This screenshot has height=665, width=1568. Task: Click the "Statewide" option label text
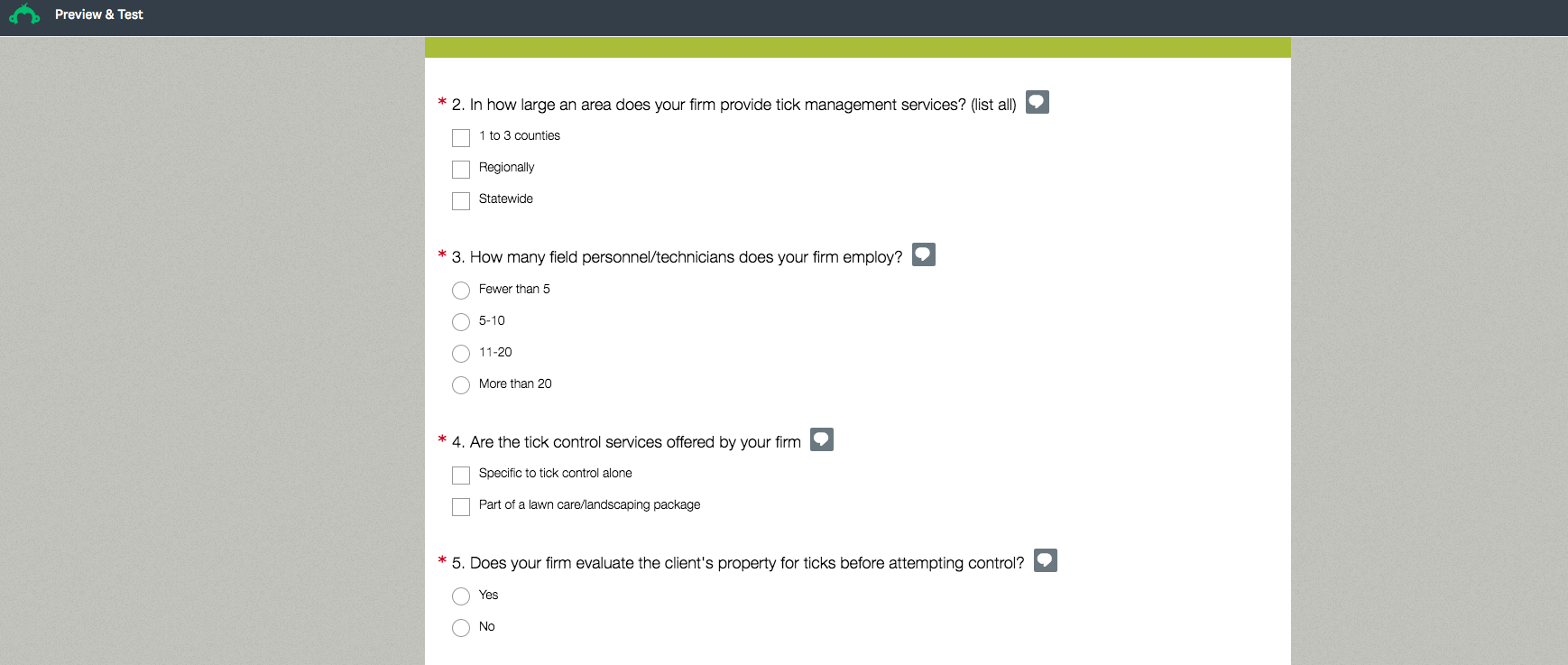click(x=506, y=199)
